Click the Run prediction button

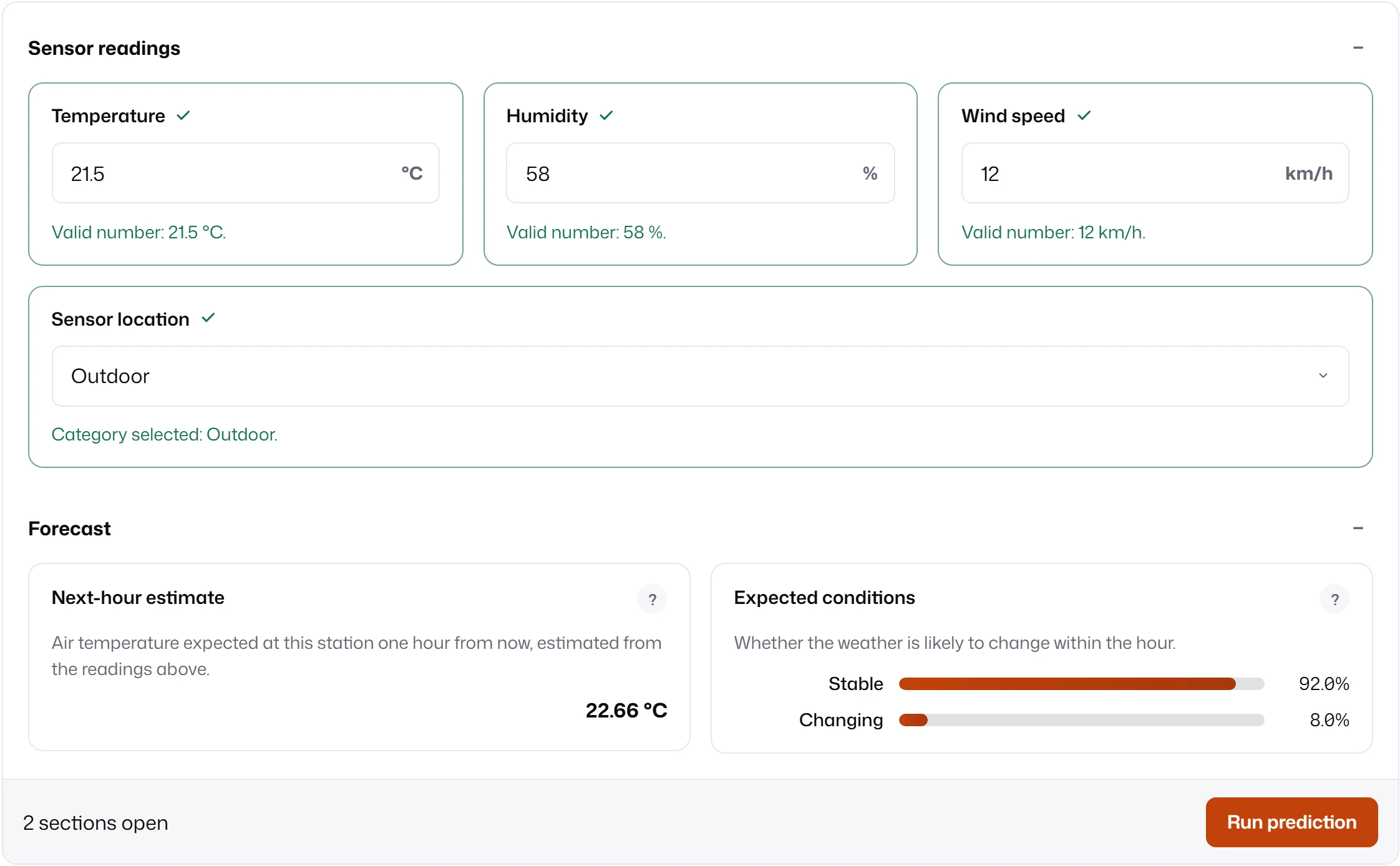coord(1291,822)
